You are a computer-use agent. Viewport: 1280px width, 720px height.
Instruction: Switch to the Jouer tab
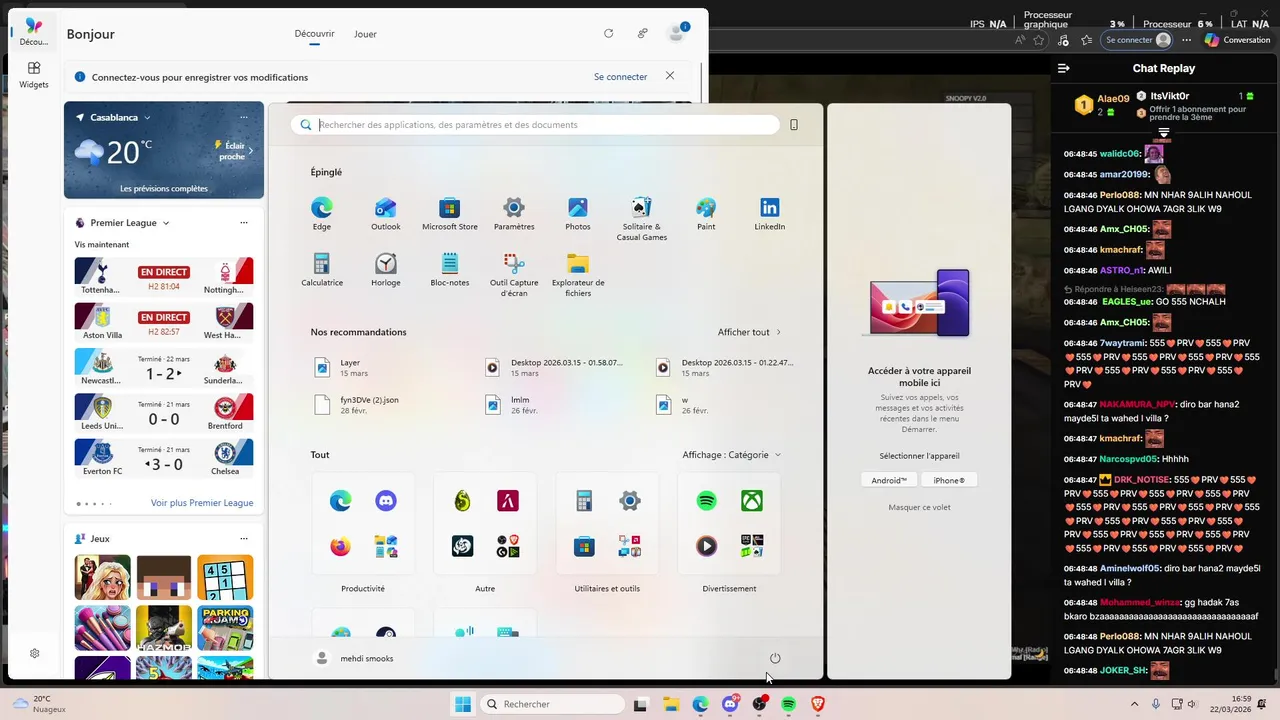tap(365, 34)
